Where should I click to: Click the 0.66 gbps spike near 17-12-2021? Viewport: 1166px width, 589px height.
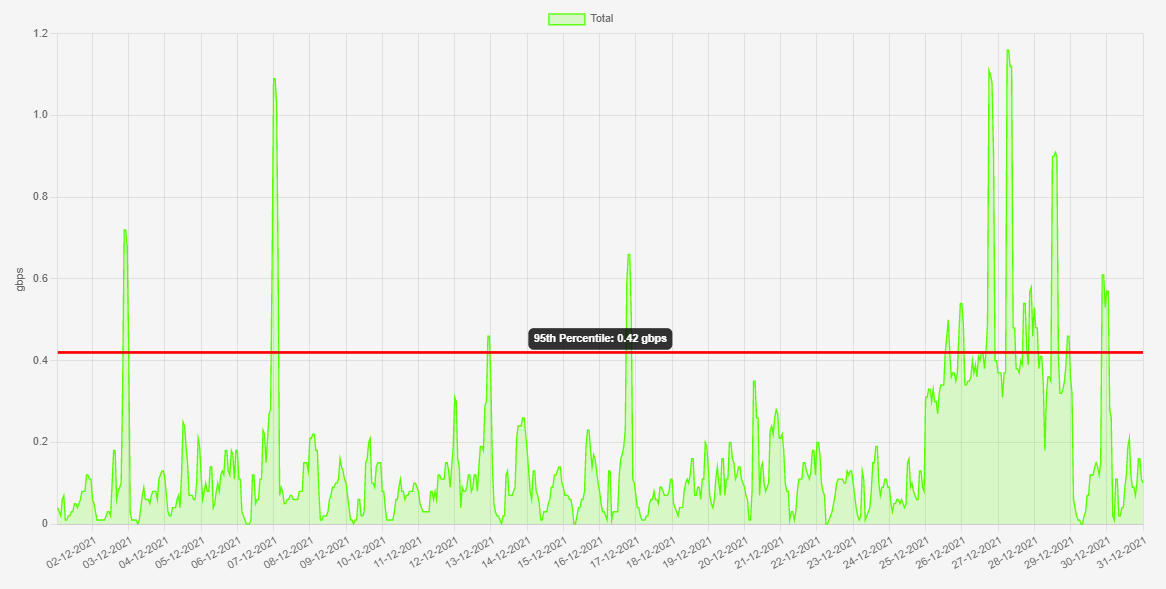point(629,255)
